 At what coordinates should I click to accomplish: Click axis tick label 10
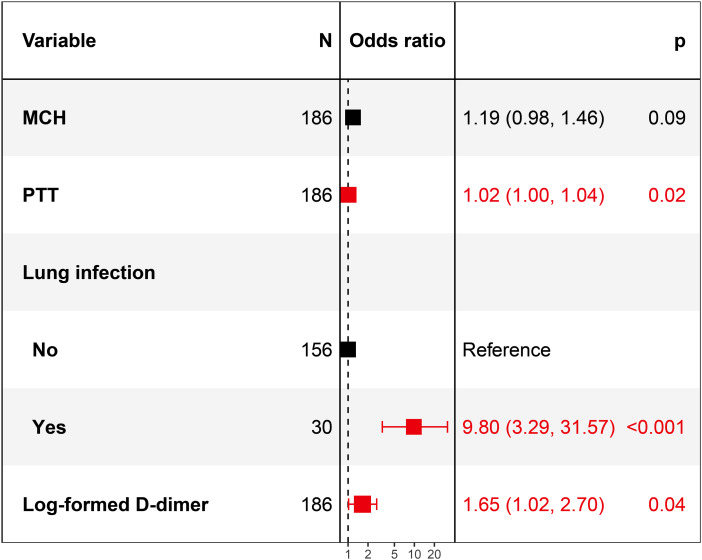414,552
